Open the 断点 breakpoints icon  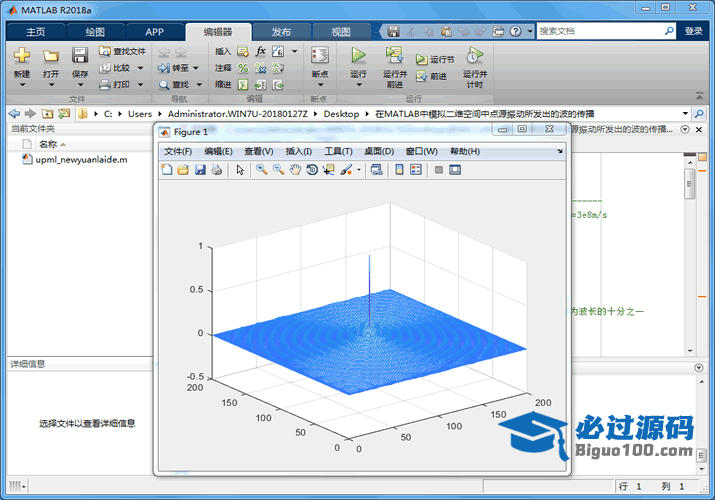320,55
